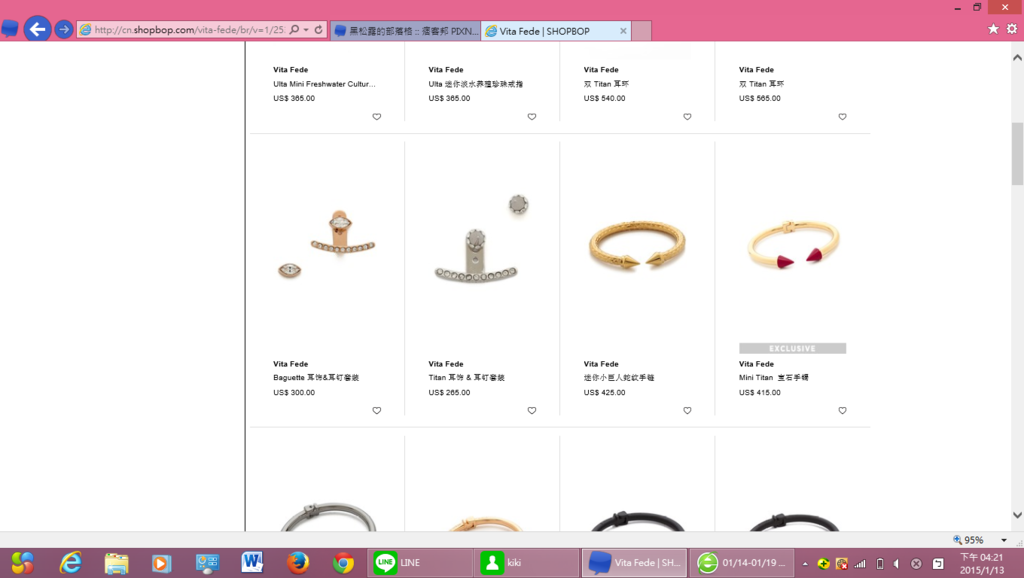Switch to the PIXNET blog tab
Screen dimensions: 1024x578
(406, 31)
